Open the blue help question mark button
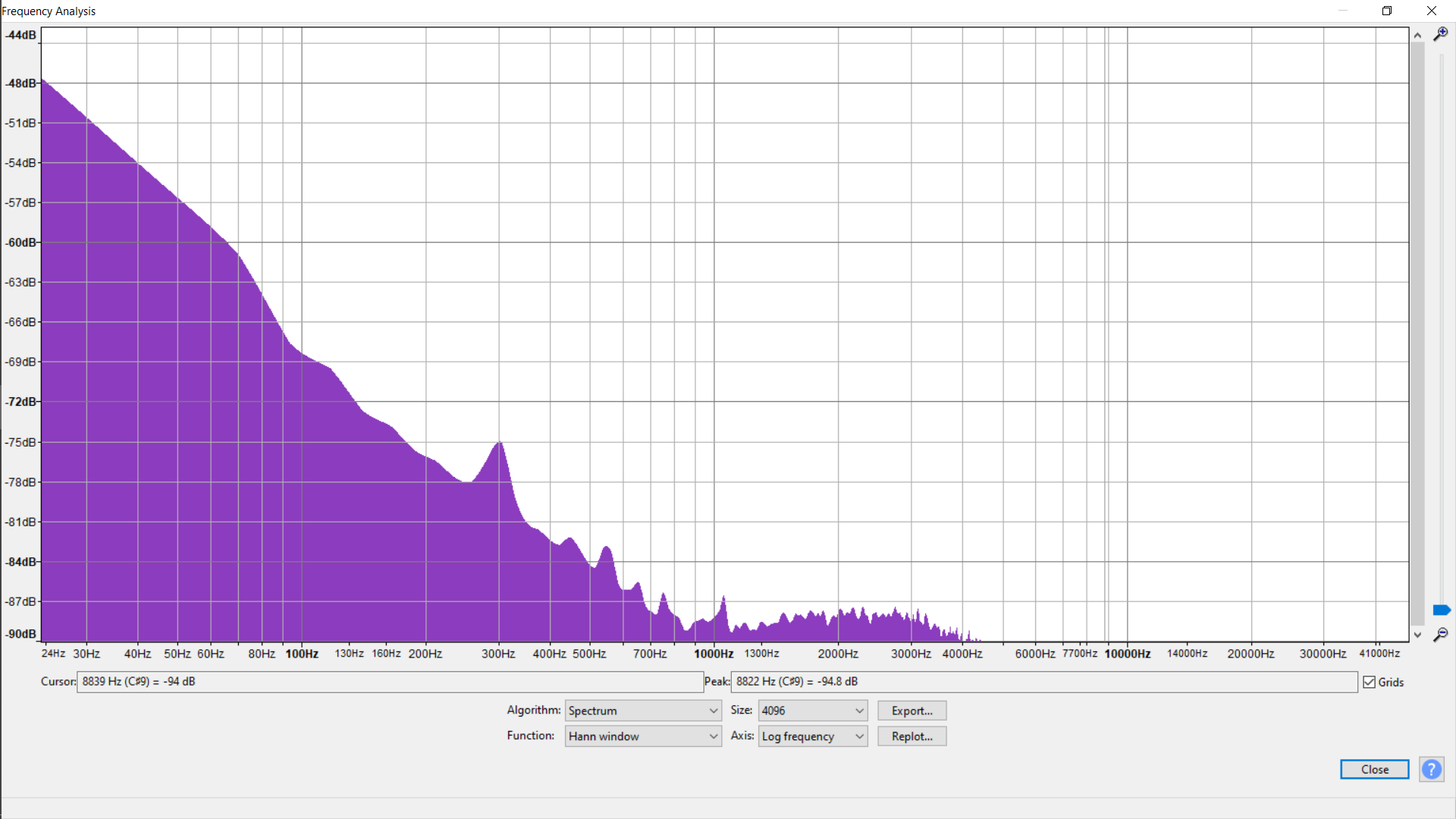Viewport: 1456px width, 819px height. pyautogui.click(x=1431, y=769)
